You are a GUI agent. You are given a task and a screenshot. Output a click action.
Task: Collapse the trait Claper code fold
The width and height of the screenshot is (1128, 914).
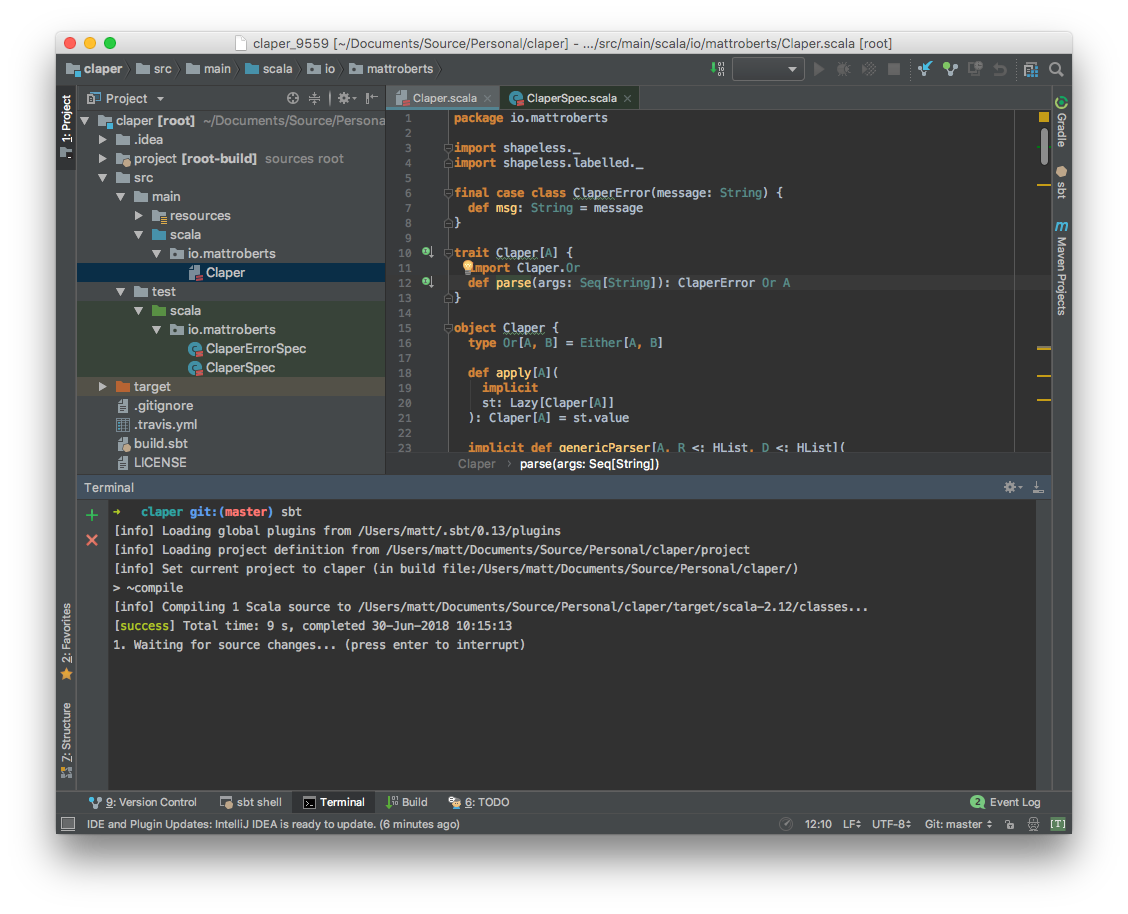tap(448, 252)
